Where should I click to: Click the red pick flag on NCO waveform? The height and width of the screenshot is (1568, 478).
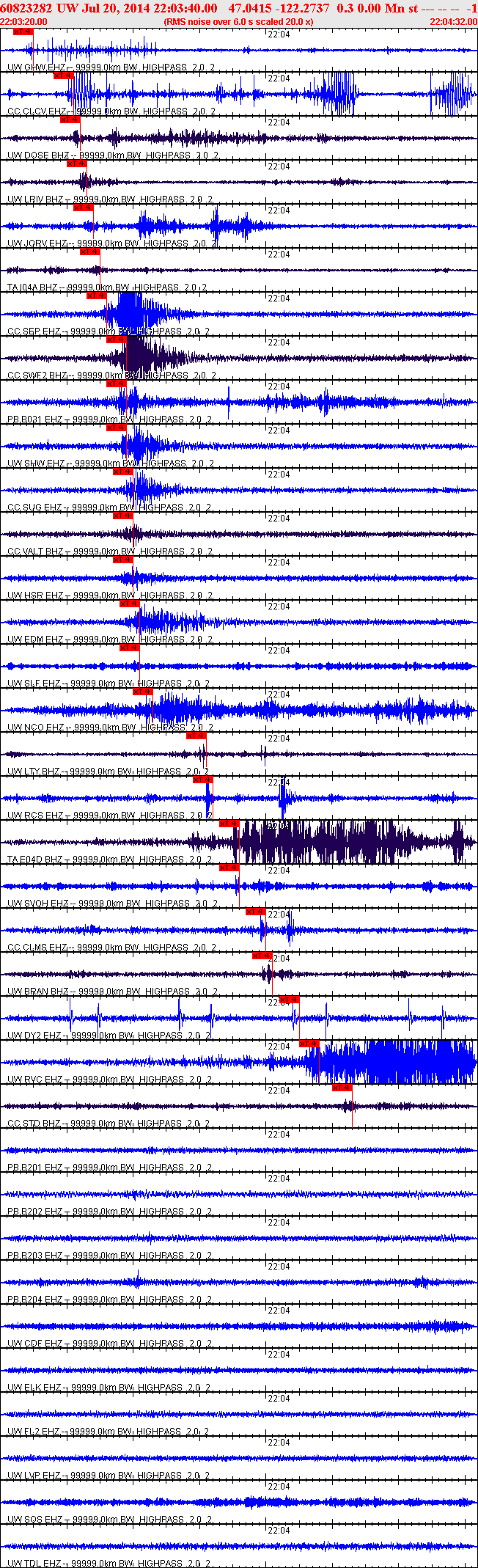point(143,692)
